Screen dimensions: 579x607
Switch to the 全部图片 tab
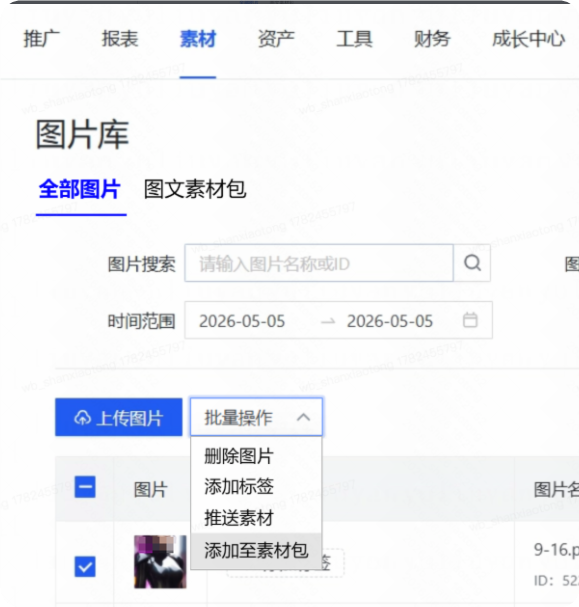tap(80, 189)
